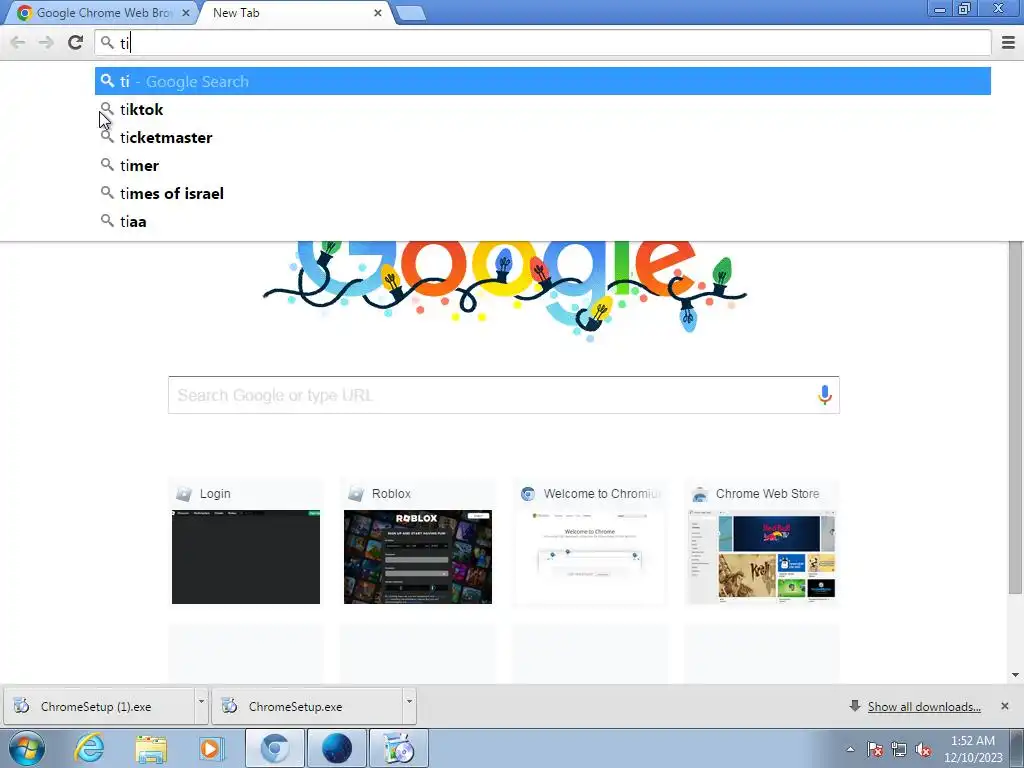Click the search icon beside tiaa suggestion
1024x768 pixels.
pyautogui.click(x=107, y=221)
